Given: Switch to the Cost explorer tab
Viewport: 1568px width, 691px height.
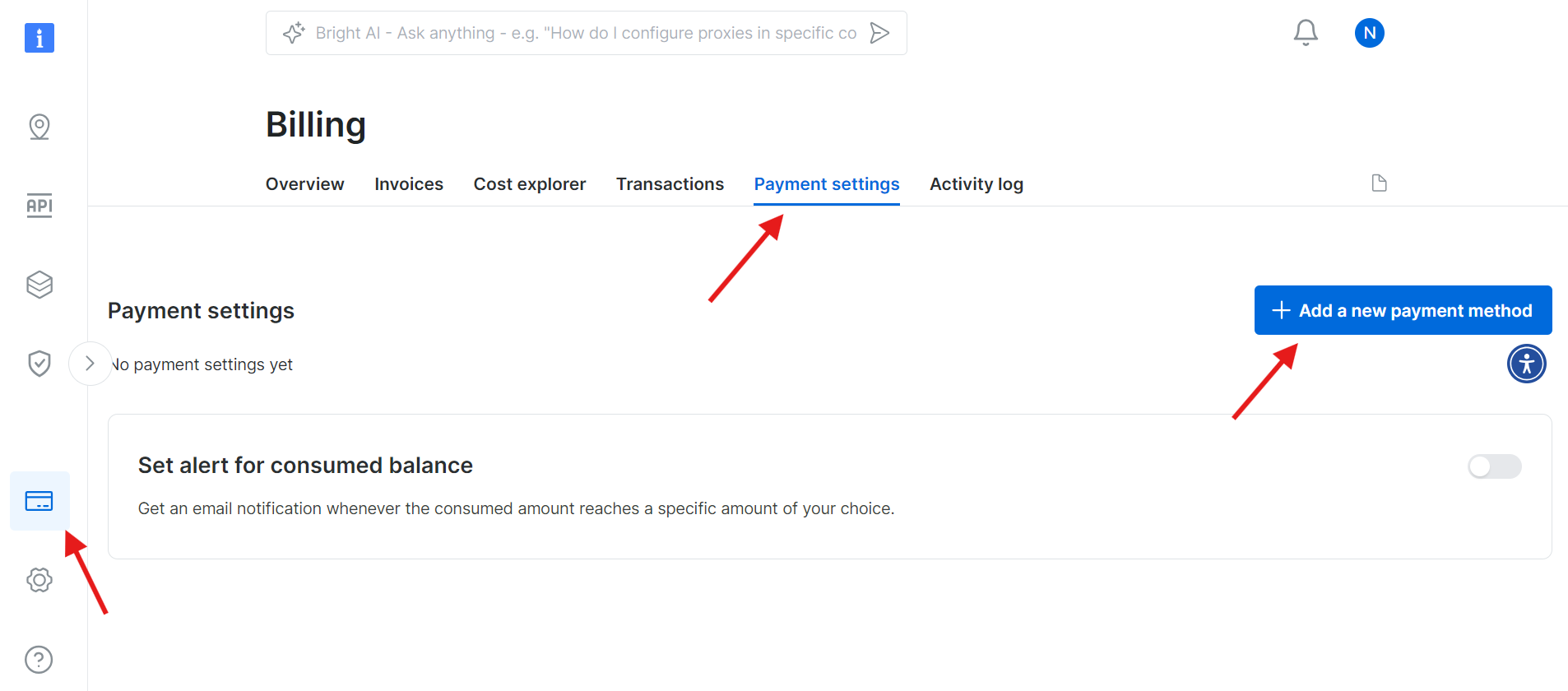Looking at the screenshot, I should (x=529, y=183).
